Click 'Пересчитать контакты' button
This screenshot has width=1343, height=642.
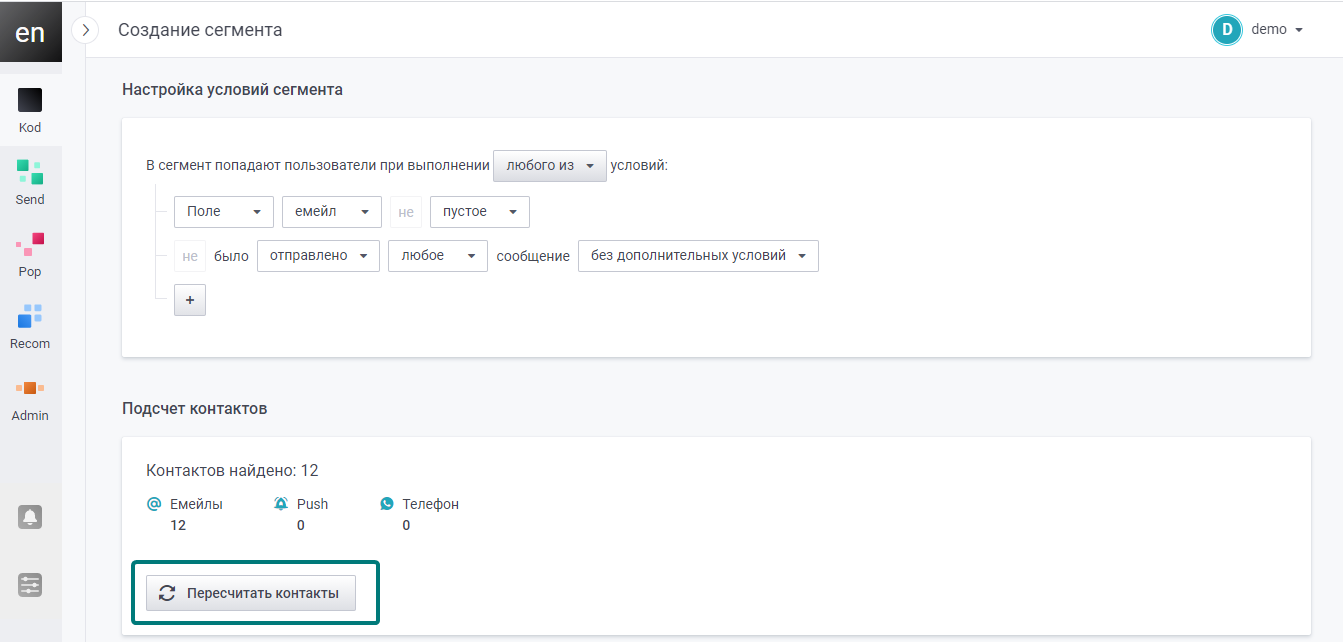coord(250,593)
